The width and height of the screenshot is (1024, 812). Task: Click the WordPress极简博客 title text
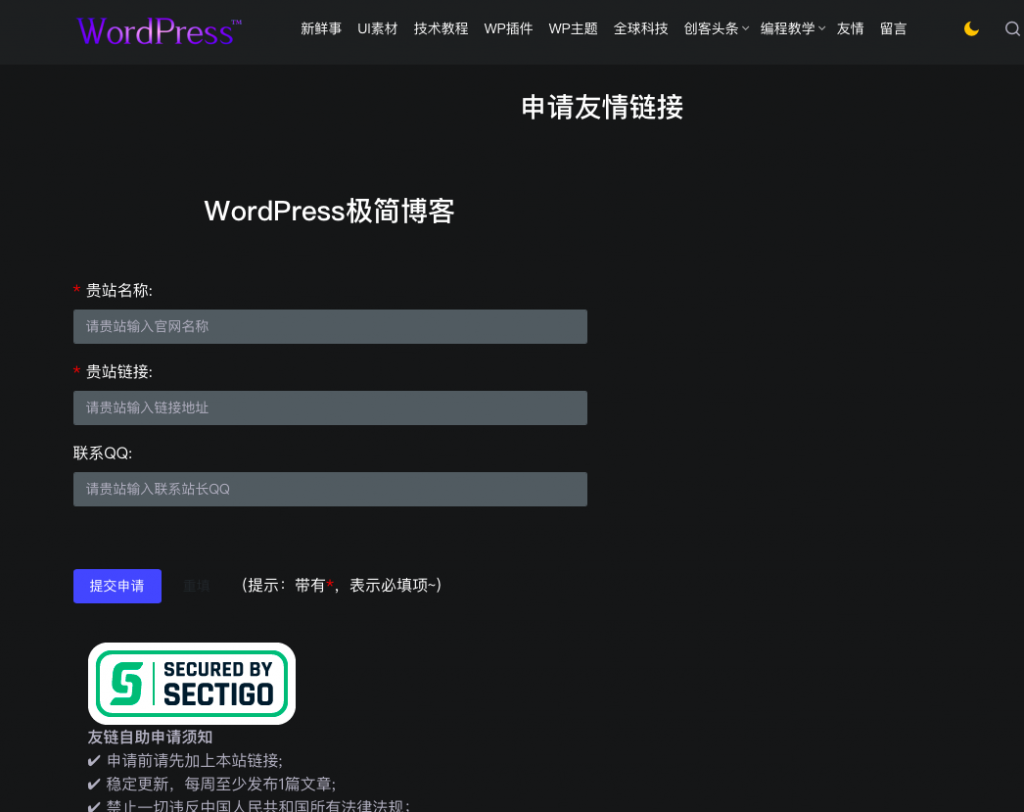point(329,211)
